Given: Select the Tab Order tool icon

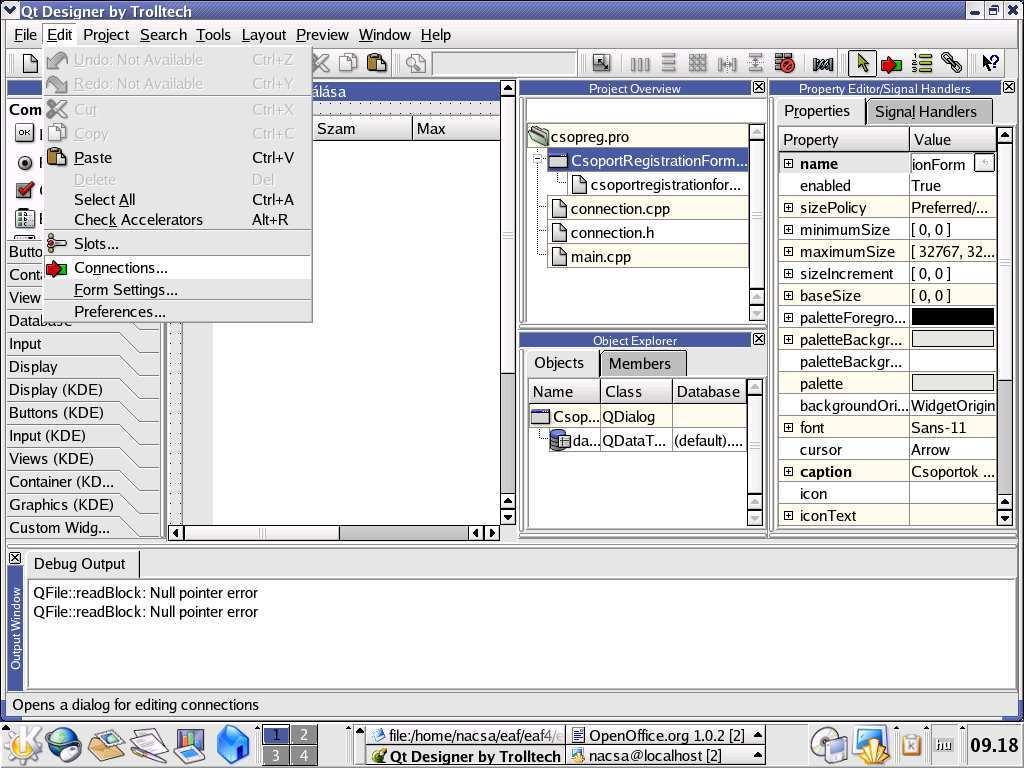Looking at the screenshot, I should click(x=921, y=63).
